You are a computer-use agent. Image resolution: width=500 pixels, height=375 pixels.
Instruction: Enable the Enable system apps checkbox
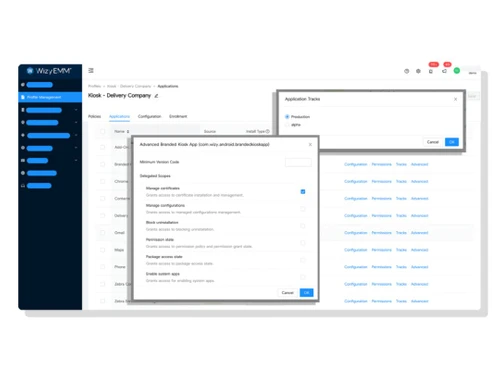(303, 277)
